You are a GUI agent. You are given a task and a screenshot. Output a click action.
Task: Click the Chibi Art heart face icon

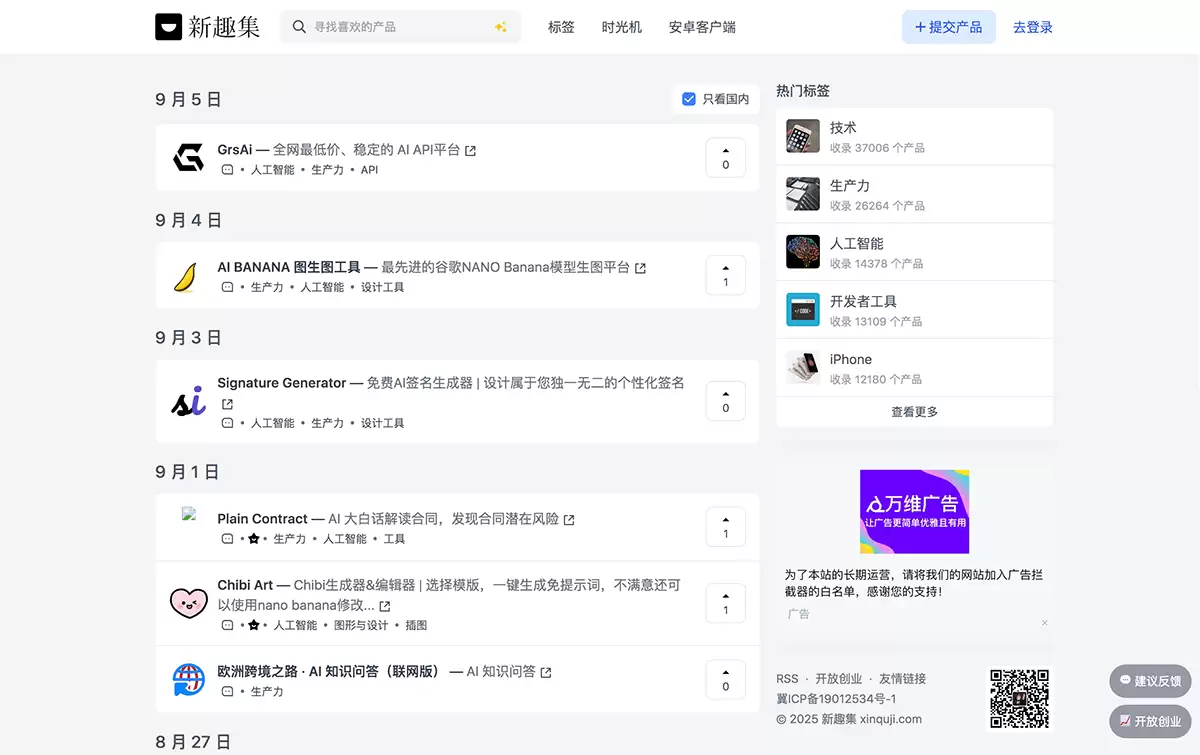tap(189, 602)
